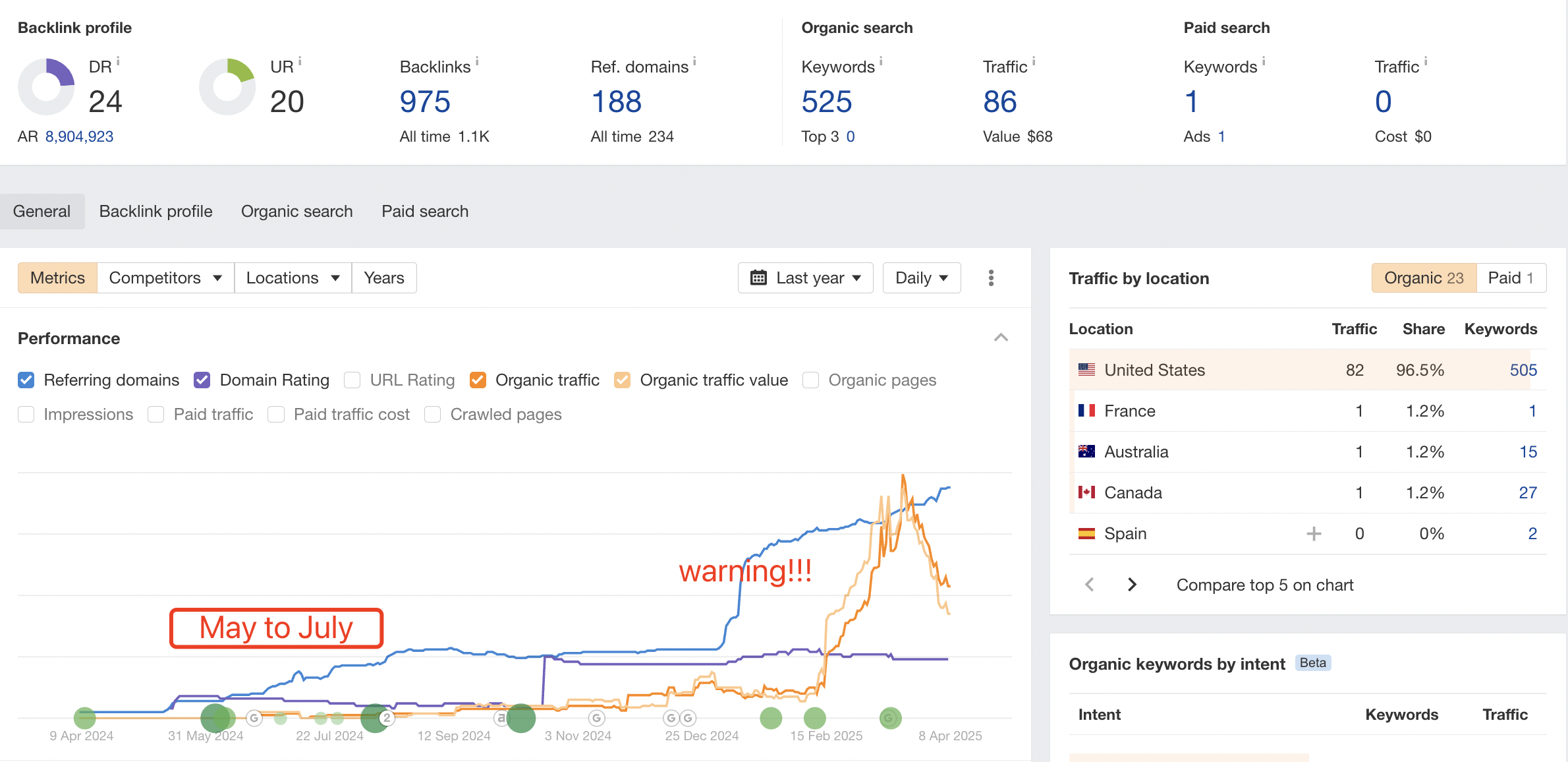This screenshot has height=762, width=1568.
Task: Go to next locations page arrow
Action: coord(1132,585)
